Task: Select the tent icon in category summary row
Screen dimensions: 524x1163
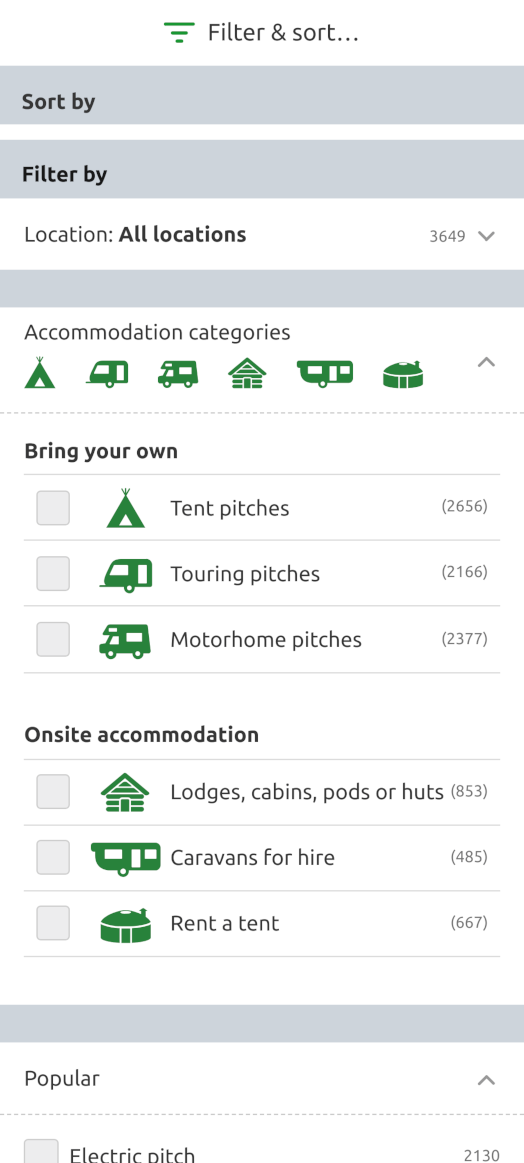Action: (x=39, y=372)
